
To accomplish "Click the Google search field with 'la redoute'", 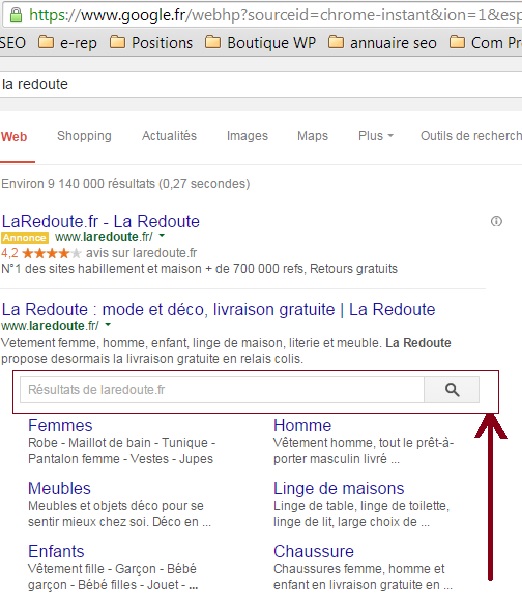I will click(x=261, y=84).
